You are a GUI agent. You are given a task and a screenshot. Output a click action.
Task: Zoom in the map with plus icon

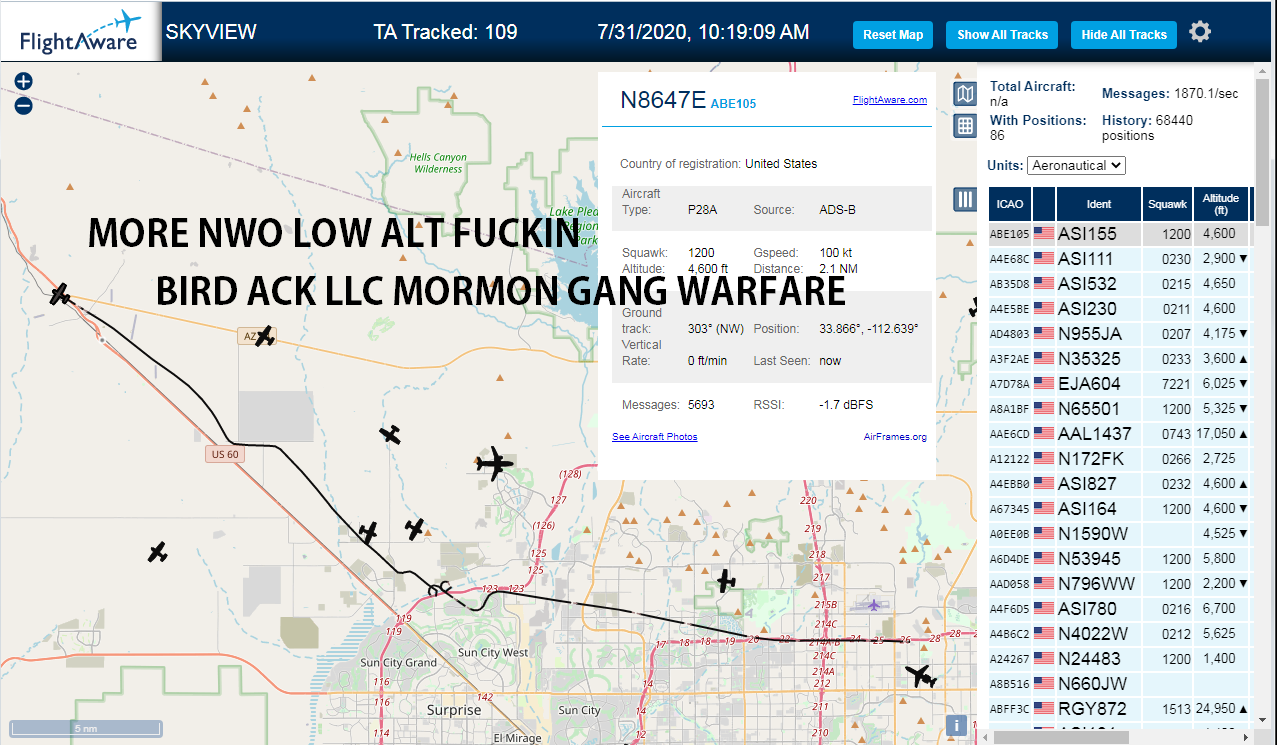click(23, 82)
